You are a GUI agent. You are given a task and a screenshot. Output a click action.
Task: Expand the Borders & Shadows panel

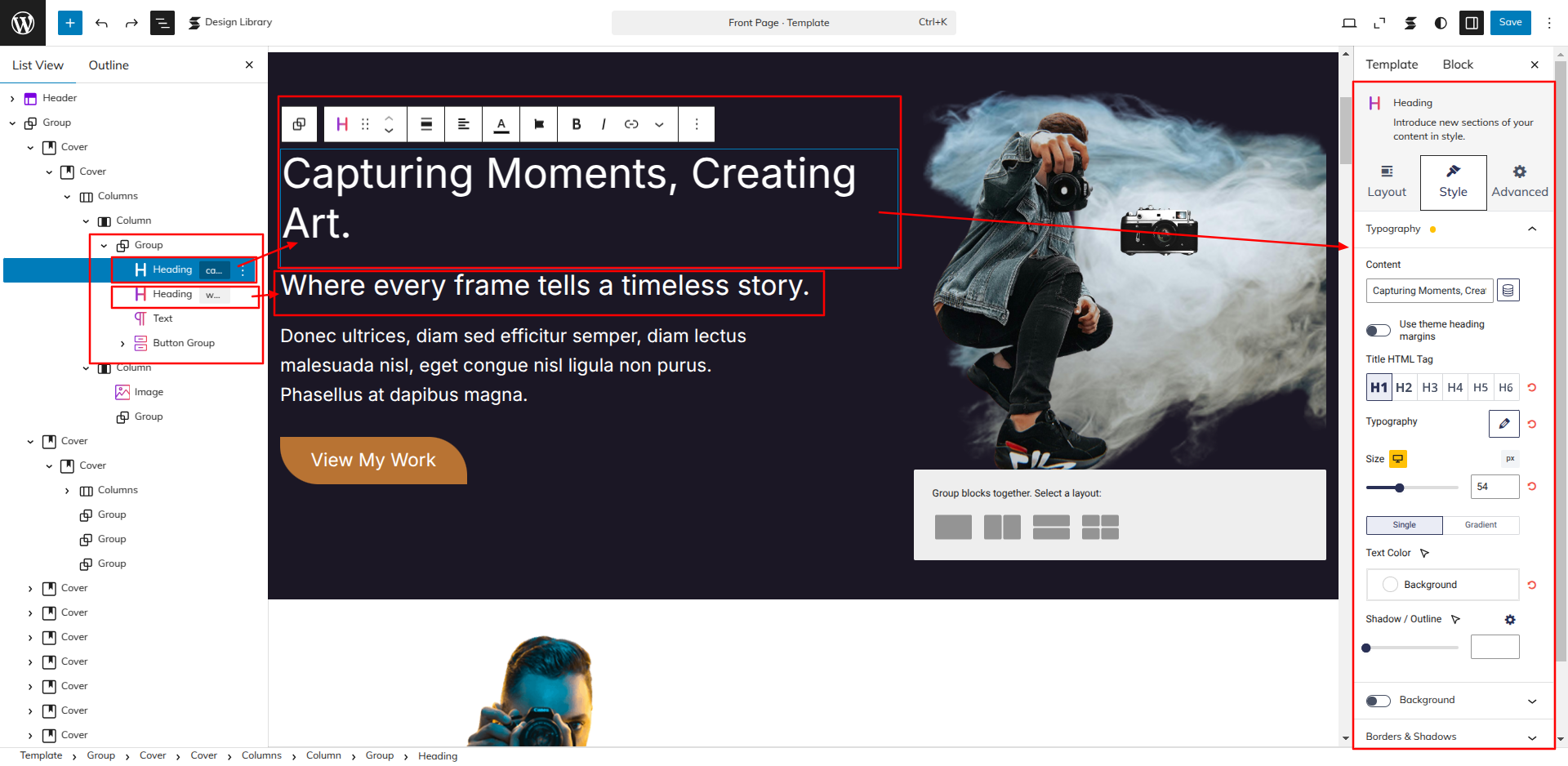[1533, 737]
